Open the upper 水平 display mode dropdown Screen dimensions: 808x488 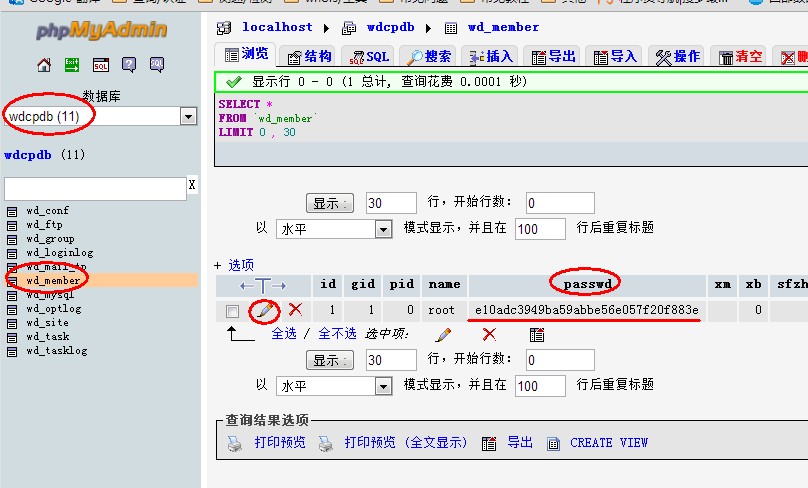coord(383,229)
